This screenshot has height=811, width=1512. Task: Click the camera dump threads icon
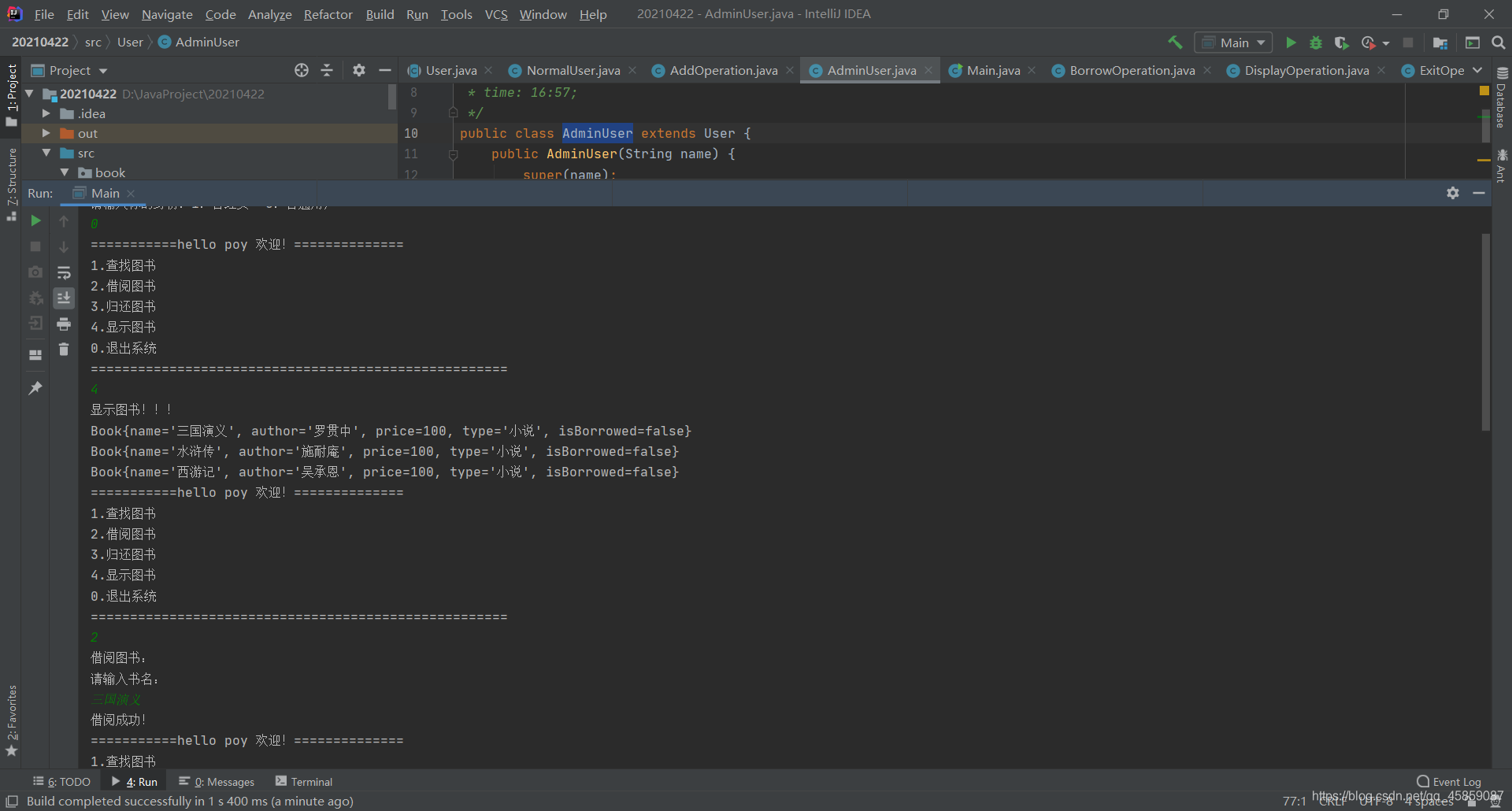click(35, 272)
